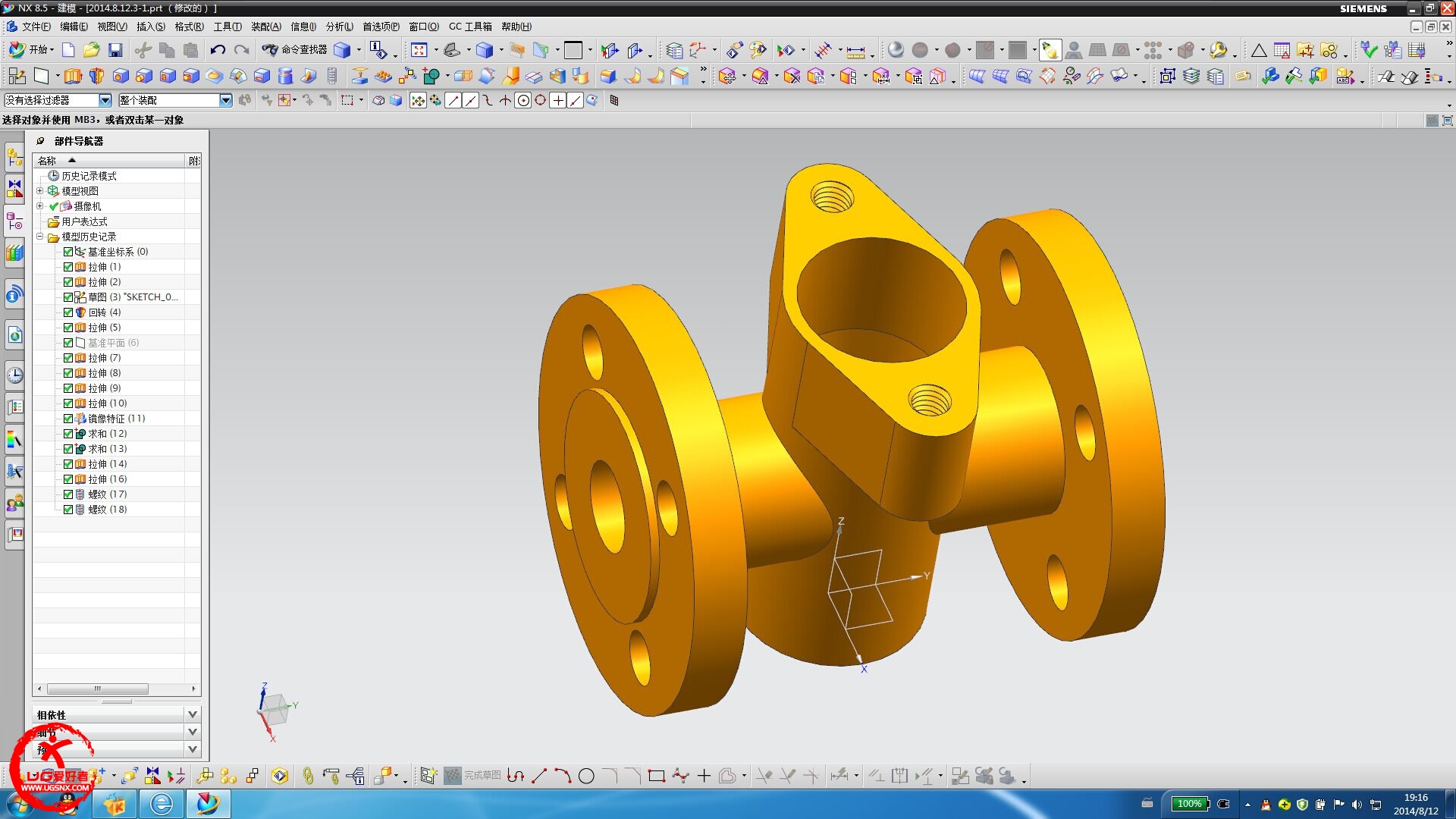Toggle the 镜像特征 (11) checkbox
Image resolution: width=1456 pixels, height=819 pixels.
68,419
